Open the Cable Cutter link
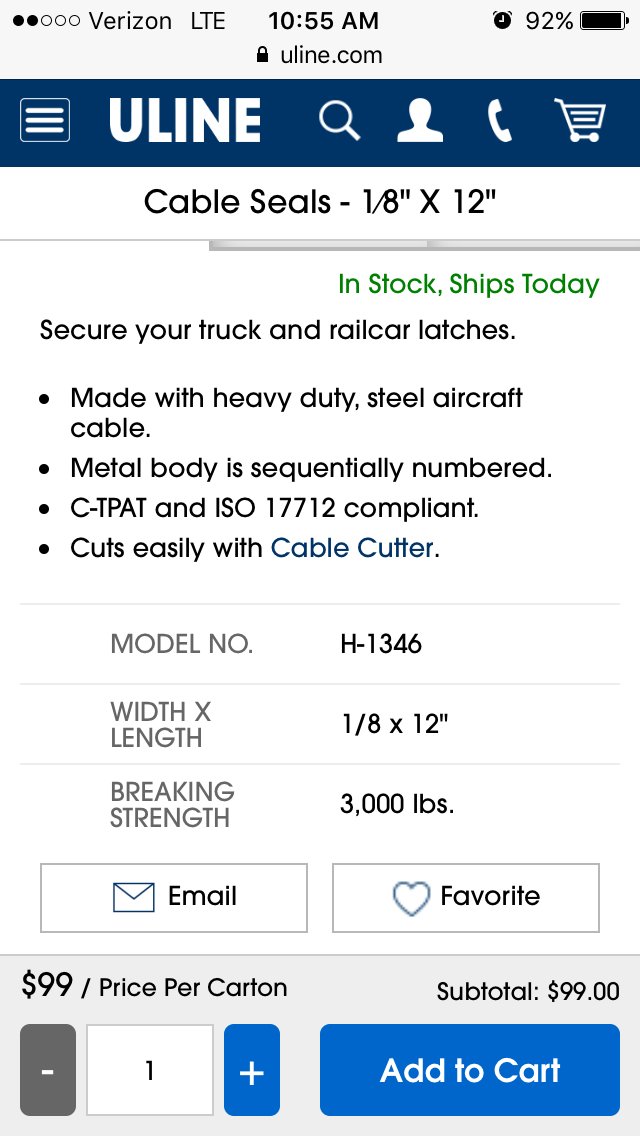The height and width of the screenshot is (1136, 640). [352, 548]
